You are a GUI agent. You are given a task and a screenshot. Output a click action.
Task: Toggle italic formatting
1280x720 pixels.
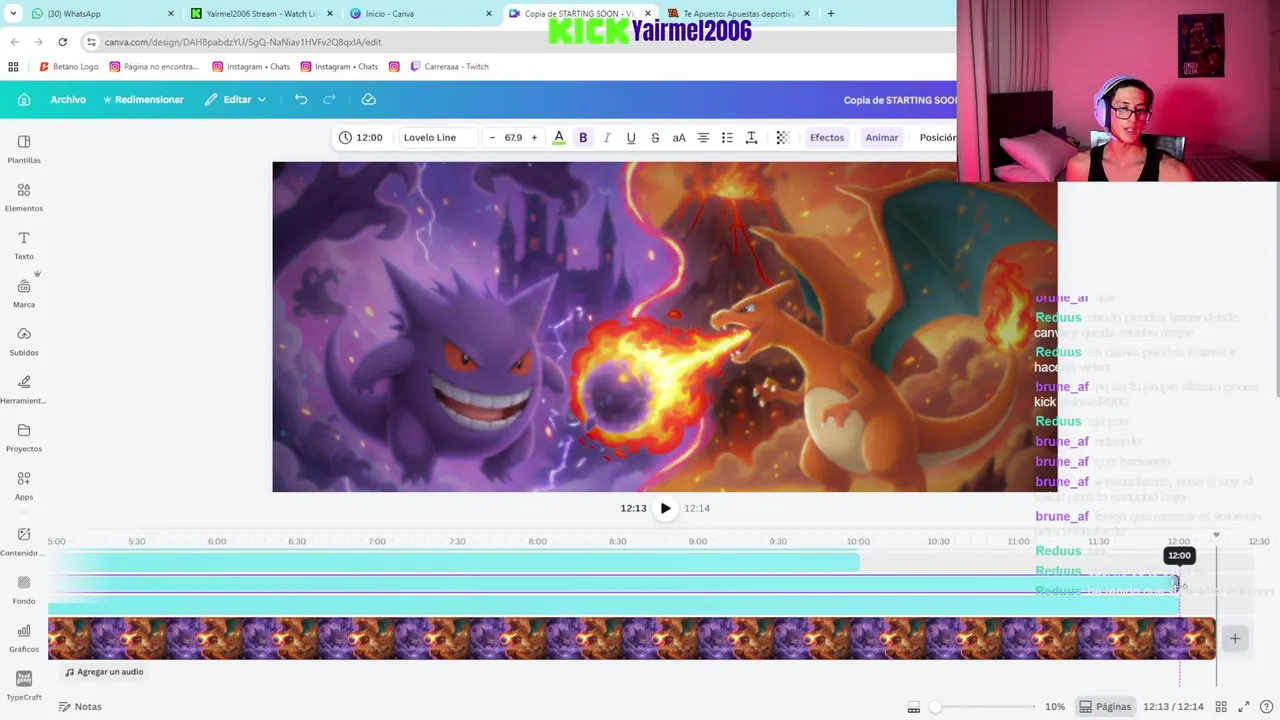coord(607,137)
